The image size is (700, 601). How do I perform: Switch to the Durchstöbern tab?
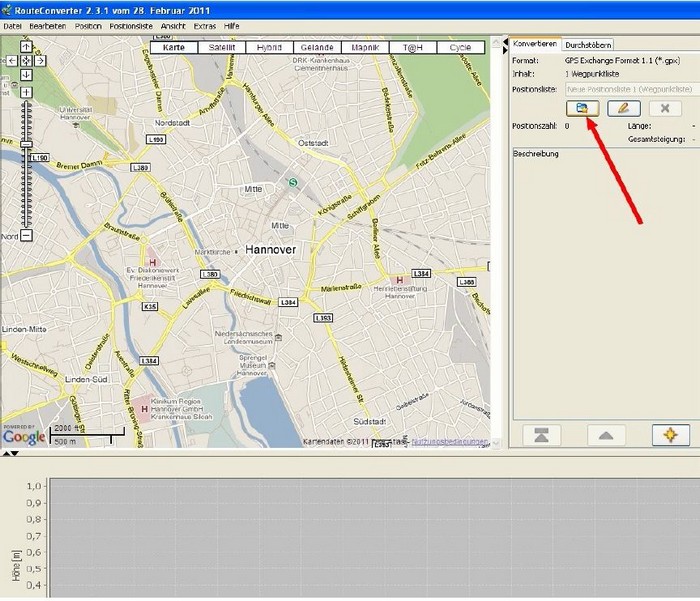588,45
